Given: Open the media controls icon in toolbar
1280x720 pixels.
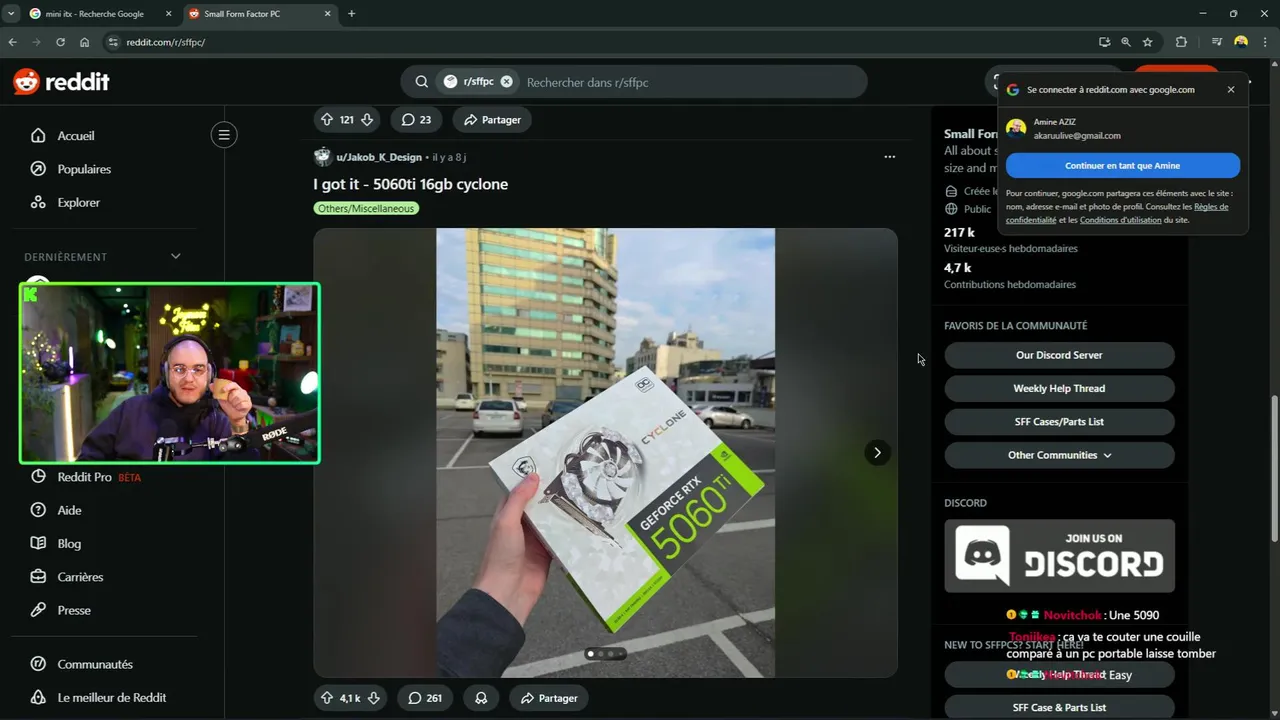Looking at the screenshot, I should 1216,42.
